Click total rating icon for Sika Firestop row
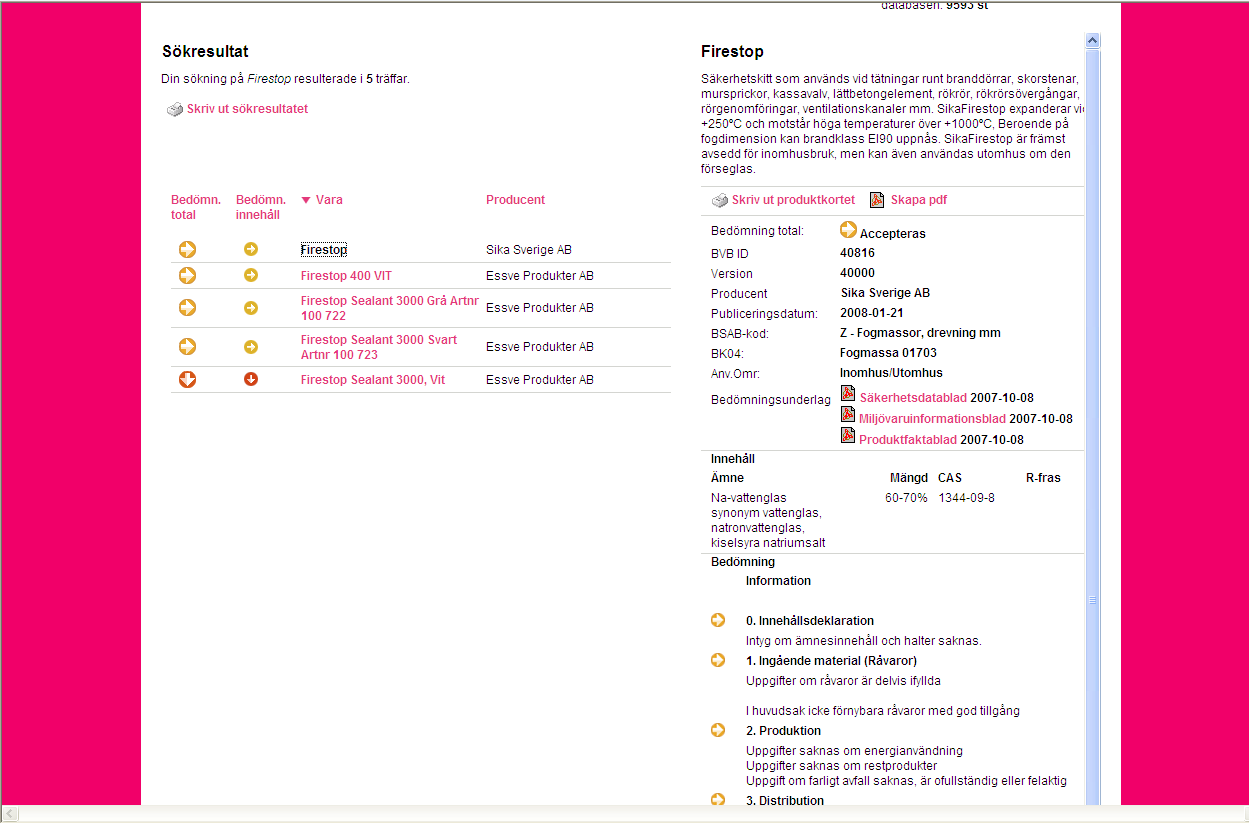Viewport: 1249px width, 823px height. click(187, 249)
